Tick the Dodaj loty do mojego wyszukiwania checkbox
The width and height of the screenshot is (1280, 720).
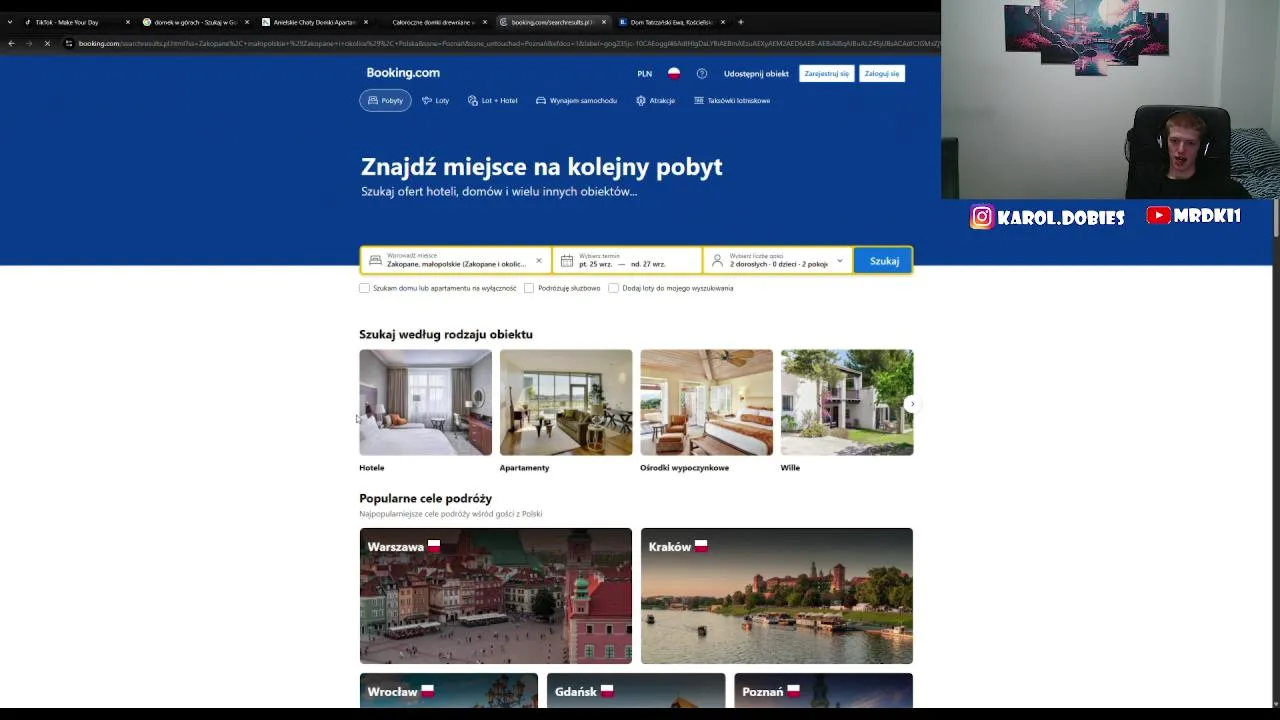(614, 288)
